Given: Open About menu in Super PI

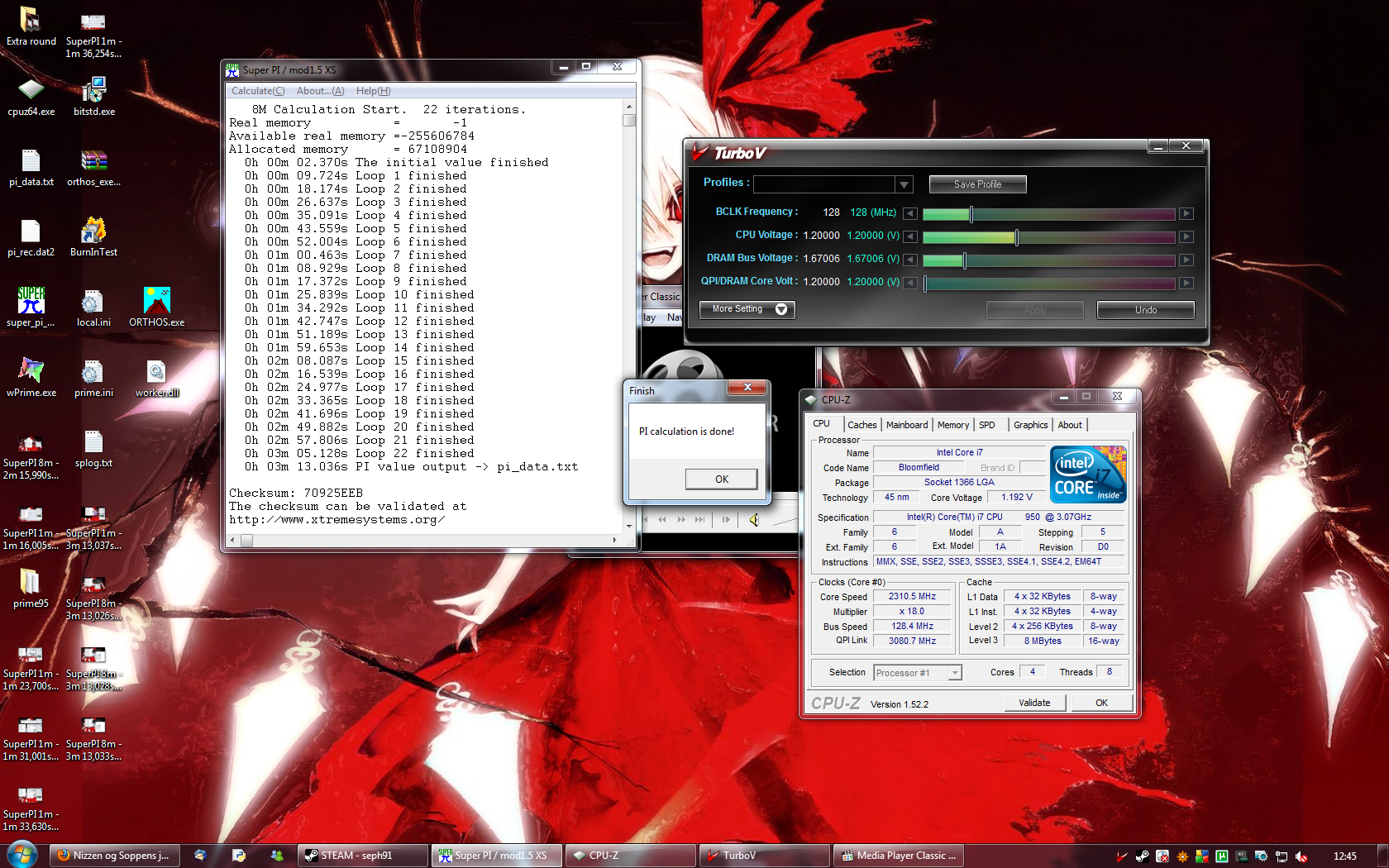Looking at the screenshot, I should [x=320, y=91].
